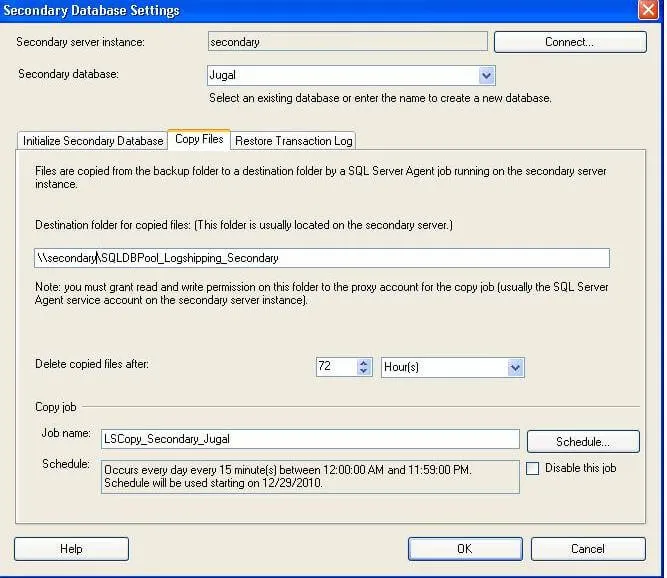The width and height of the screenshot is (667, 578).
Task: Click the LSCopy_Secondary_Jugal job name field
Action: pos(310,439)
